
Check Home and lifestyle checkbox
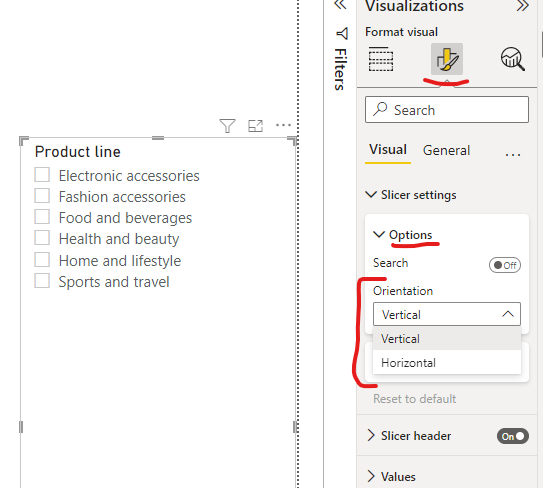click(x=42, y=260)
